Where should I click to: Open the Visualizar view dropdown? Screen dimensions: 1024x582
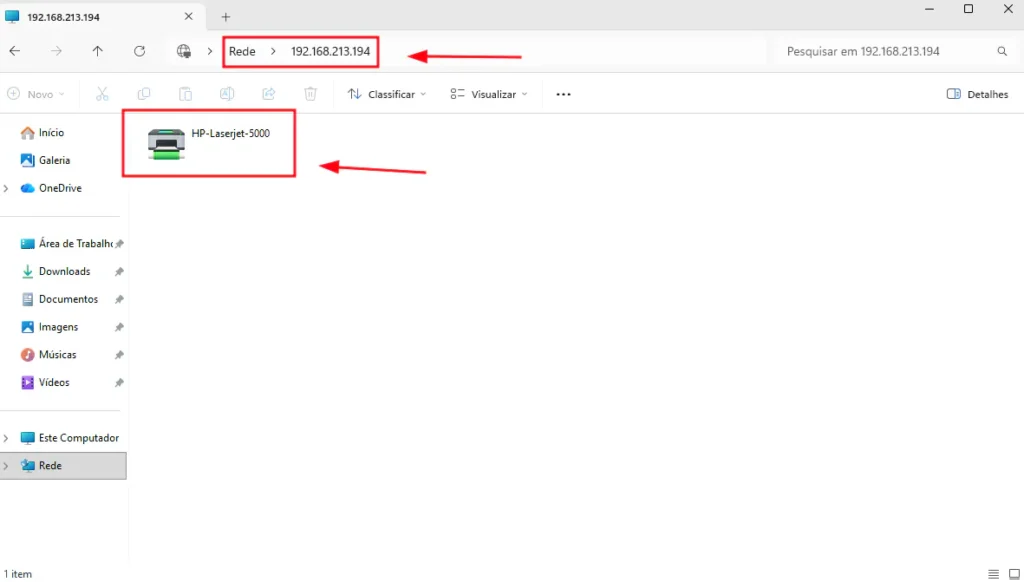[x=488, y=94]
